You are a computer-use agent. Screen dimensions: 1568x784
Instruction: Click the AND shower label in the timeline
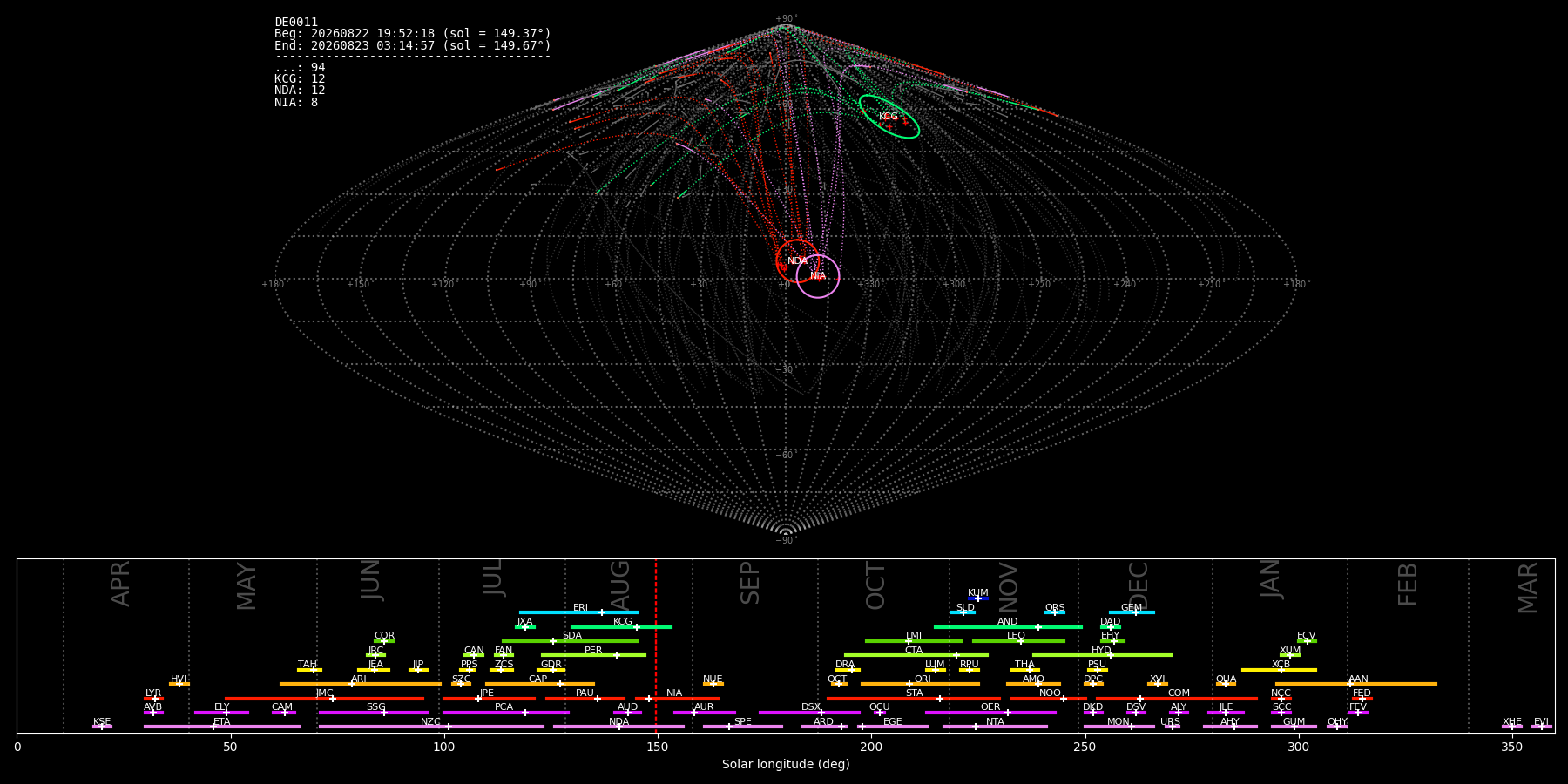1008,622
